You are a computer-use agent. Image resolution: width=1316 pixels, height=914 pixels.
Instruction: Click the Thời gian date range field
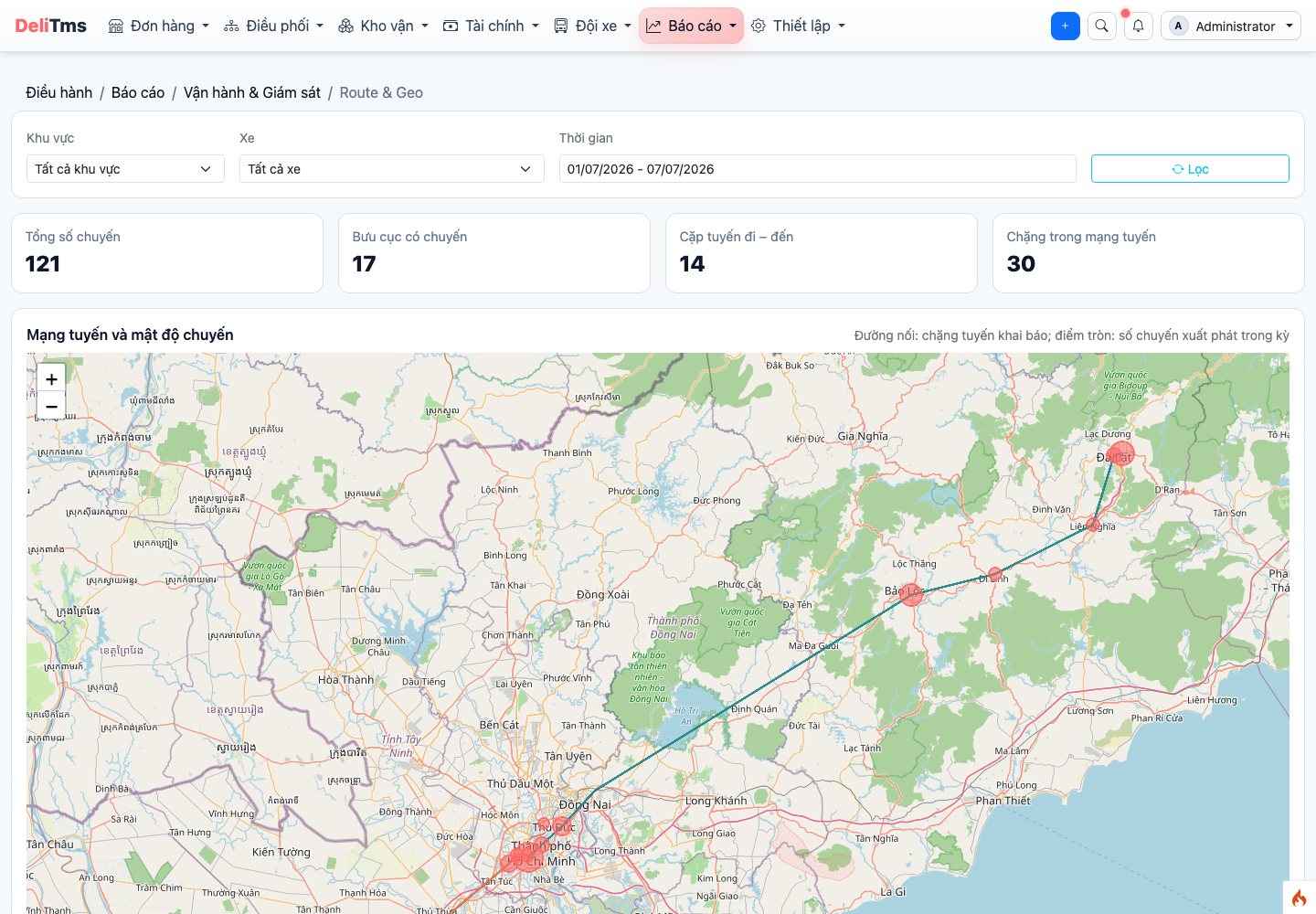[x=818, y=169]
